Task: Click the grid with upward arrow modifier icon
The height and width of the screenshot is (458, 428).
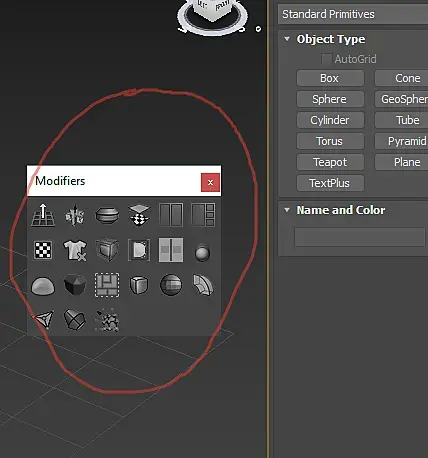Action: point(43,215)
